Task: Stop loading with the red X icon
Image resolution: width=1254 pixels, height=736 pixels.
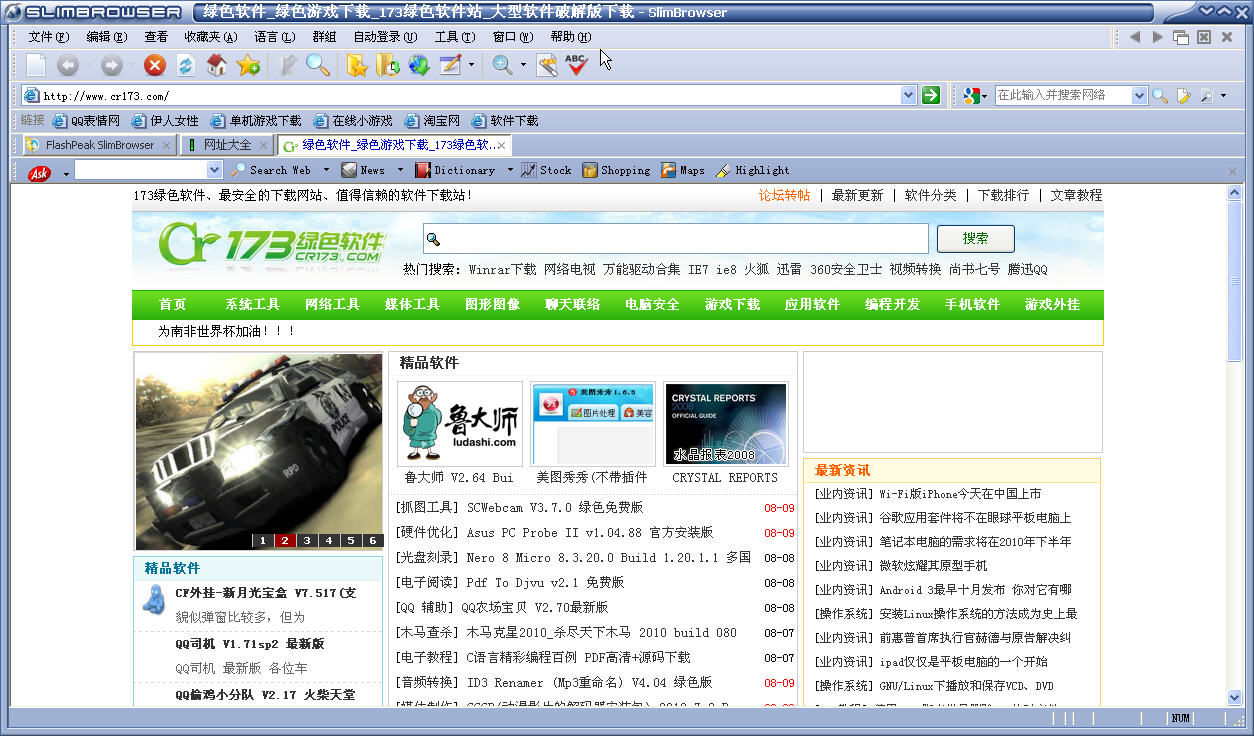Action: (x=154, y=66)
